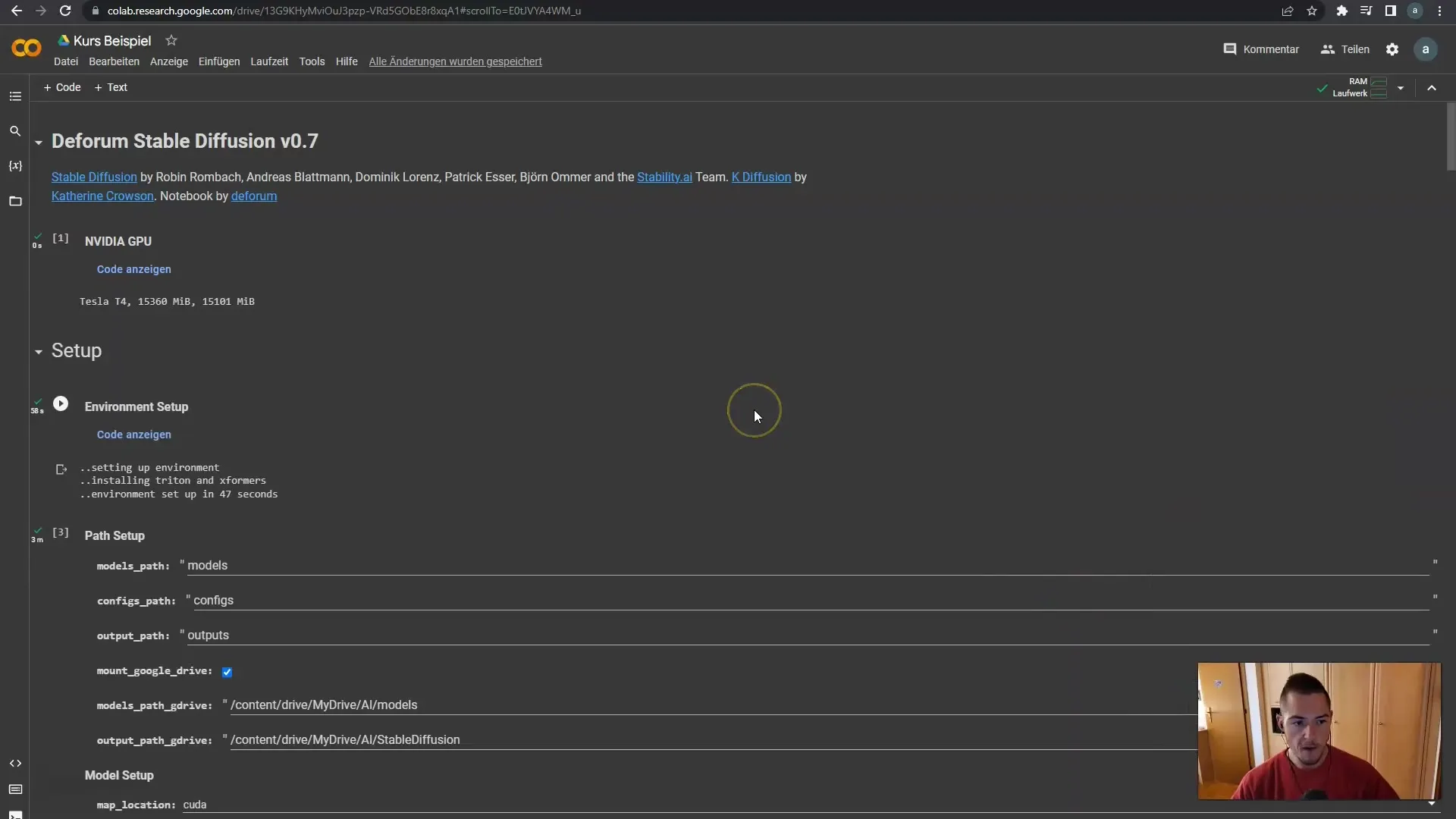The image size is (1456, 819).
Task: Open the Datei menu
Action: click(66, 61)
